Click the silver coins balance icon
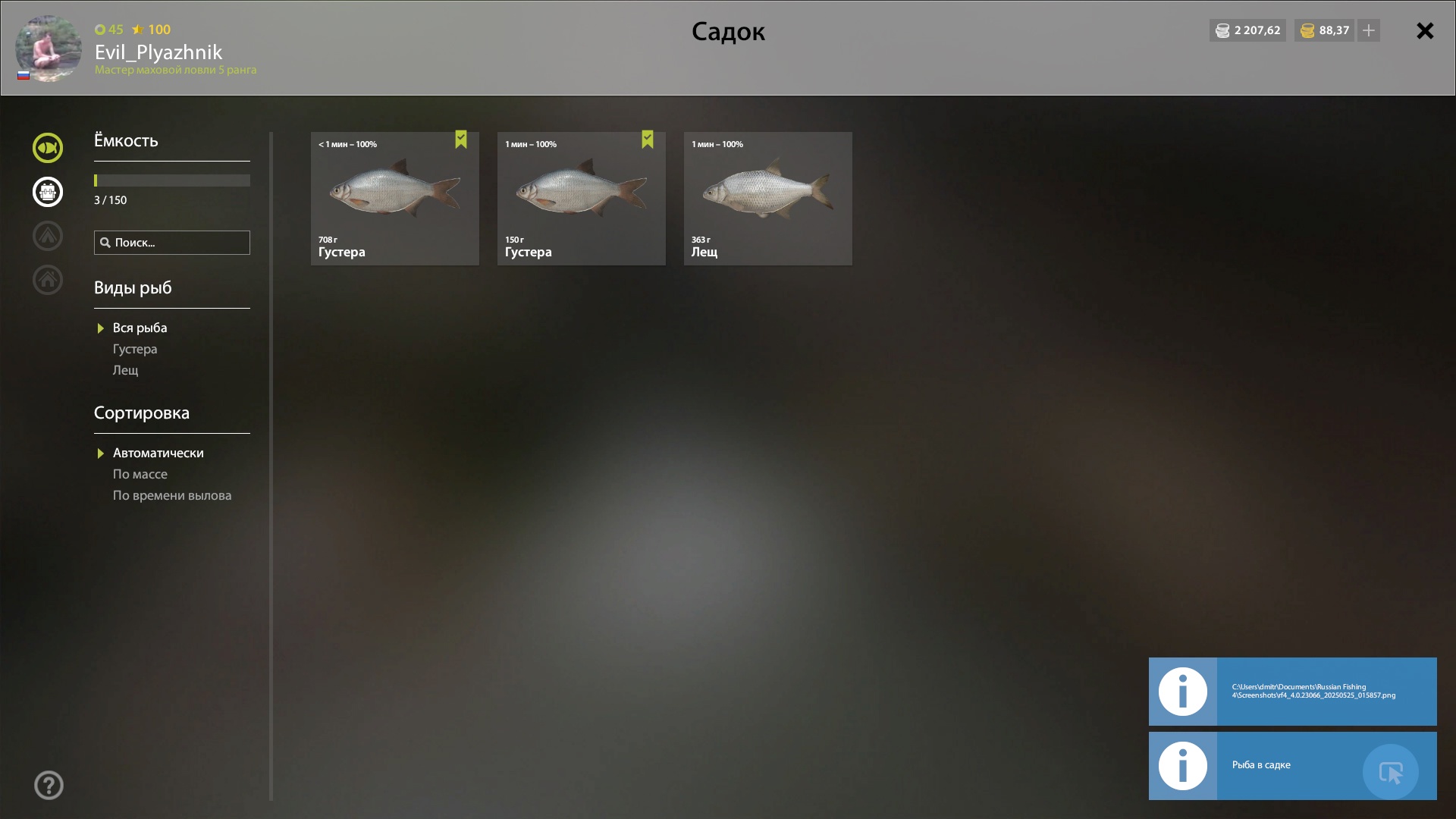1456x819 pixels. 1222,30
